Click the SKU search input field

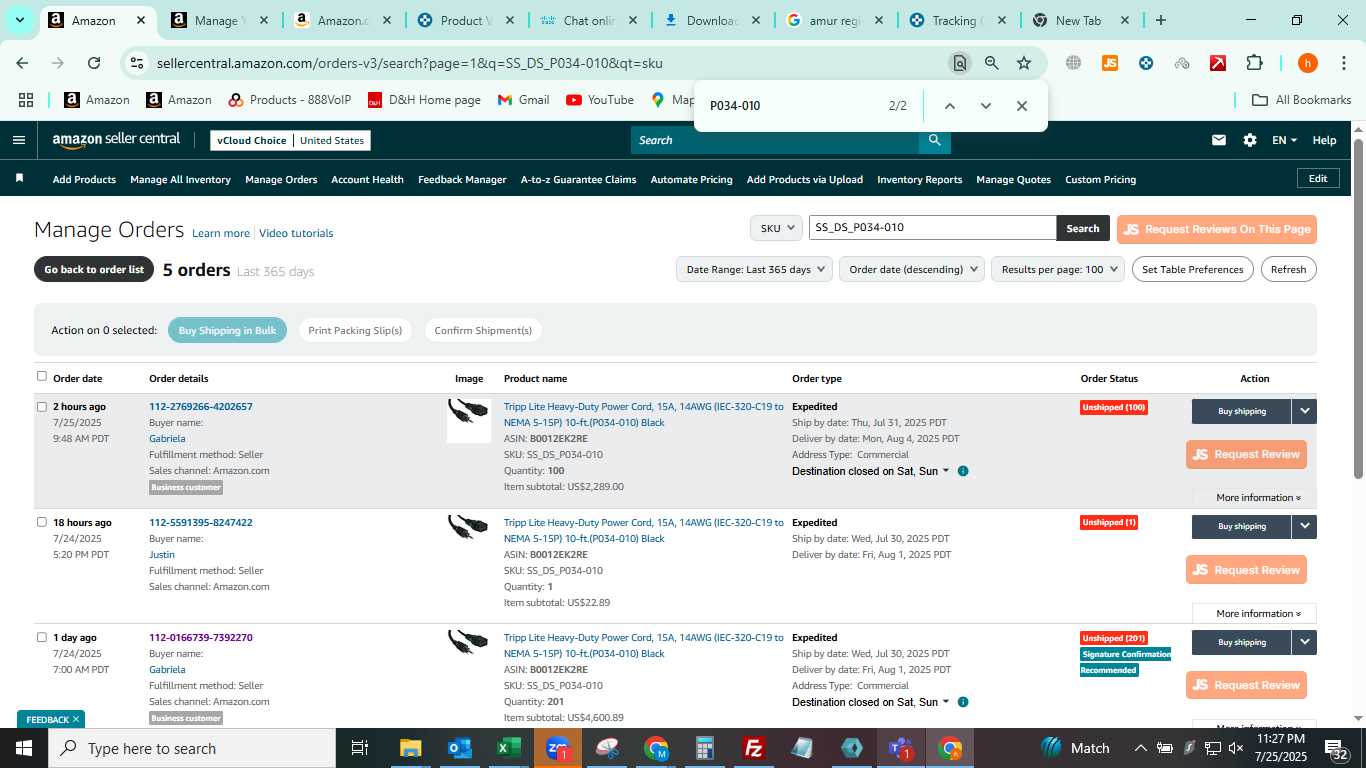(932, 228)
